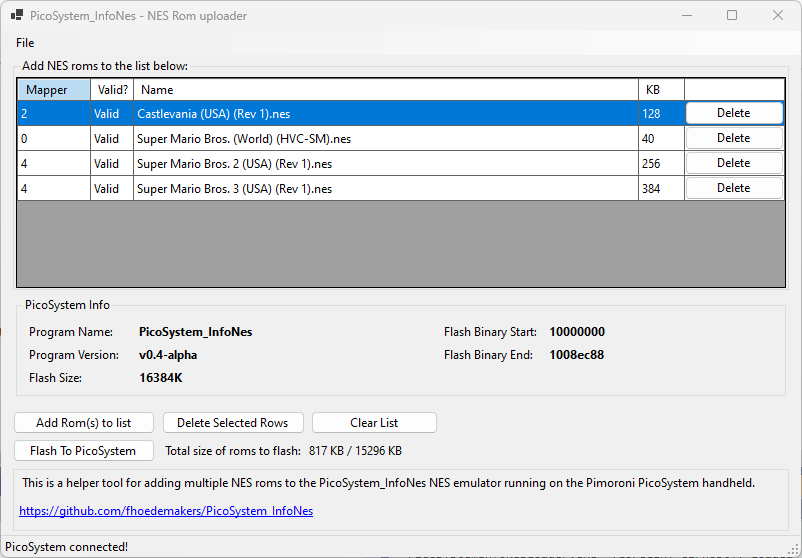
Task: Select Super Mario Bros. (World) (HVC-SM).nes cell
Action: pos(386,139)
